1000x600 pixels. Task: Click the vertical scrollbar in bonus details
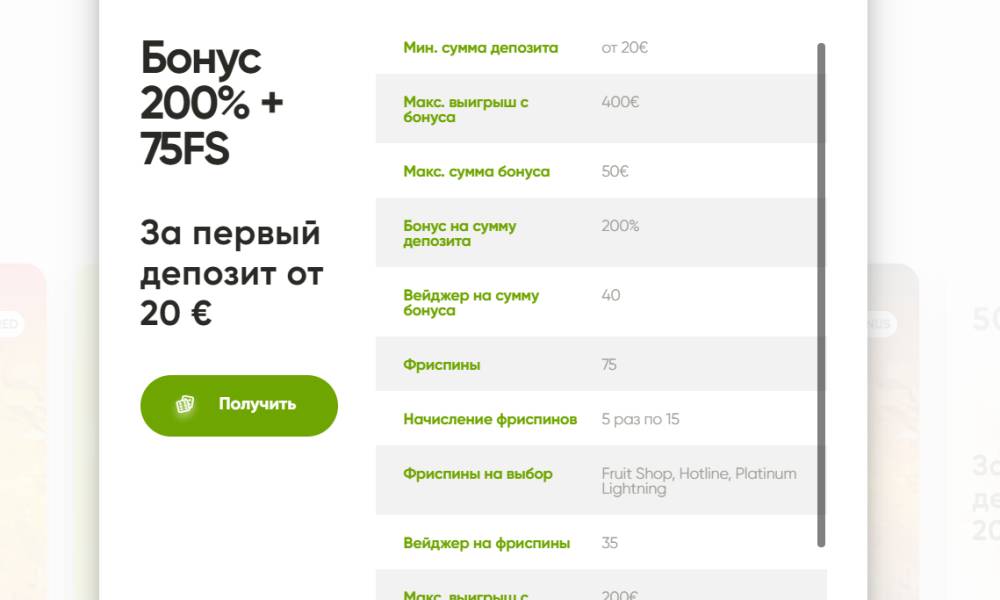(821, 295)
